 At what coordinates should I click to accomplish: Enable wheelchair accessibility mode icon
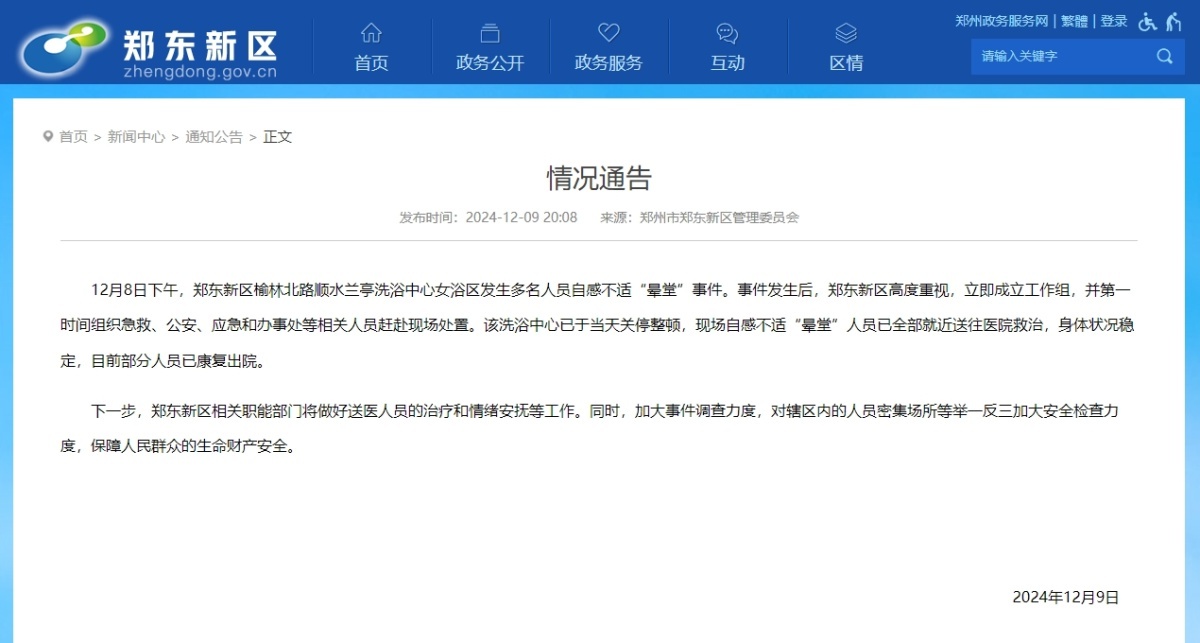(x=1147, y=21)
